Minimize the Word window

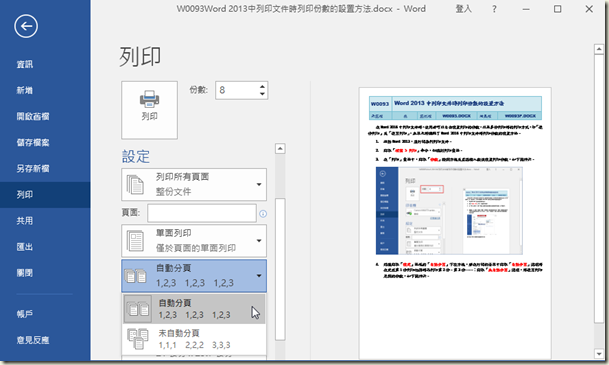pyautogui.click(x=526, y=9)
